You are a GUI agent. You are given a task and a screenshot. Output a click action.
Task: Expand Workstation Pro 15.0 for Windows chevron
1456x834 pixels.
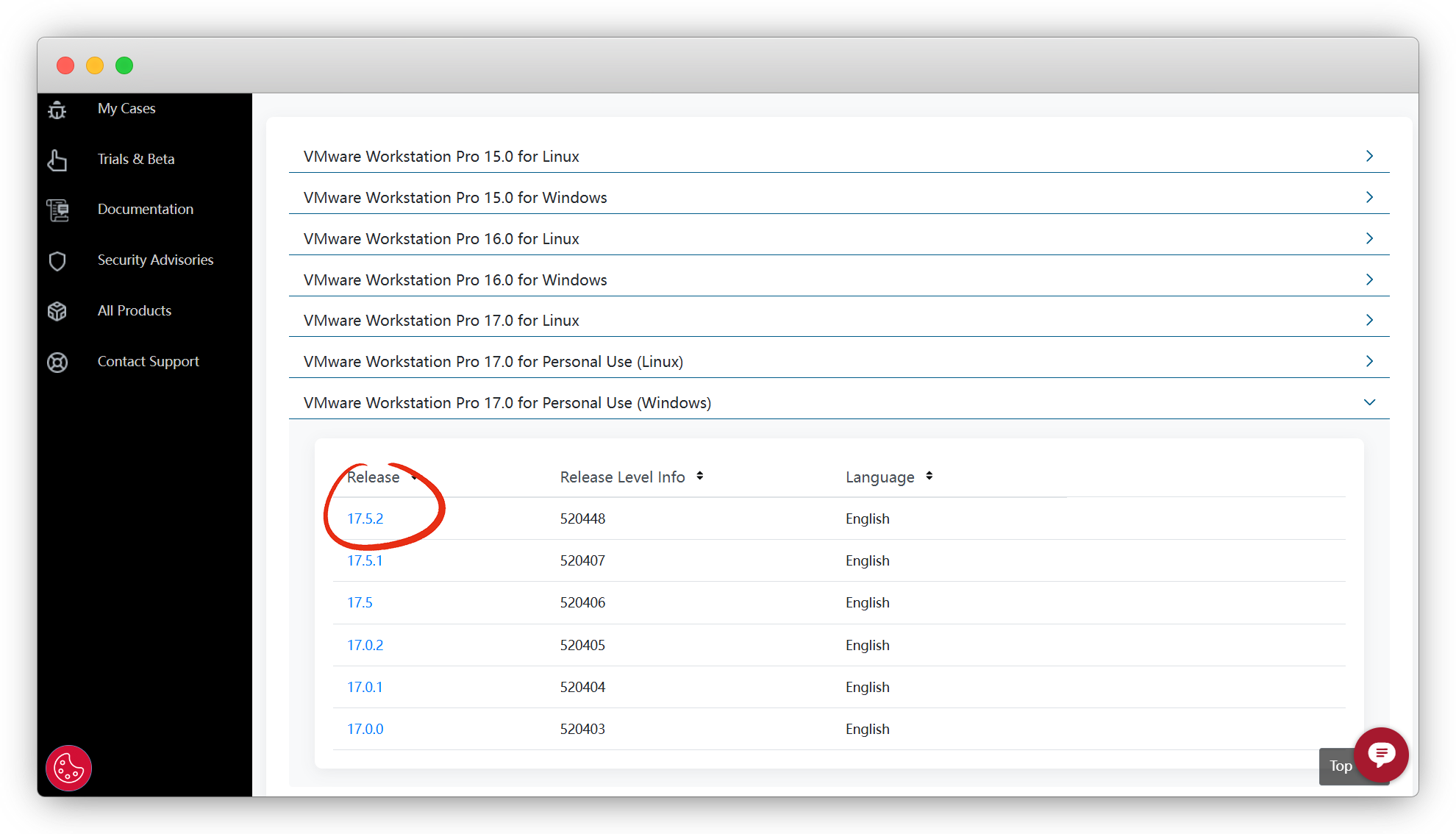[x=1369, y=197]
